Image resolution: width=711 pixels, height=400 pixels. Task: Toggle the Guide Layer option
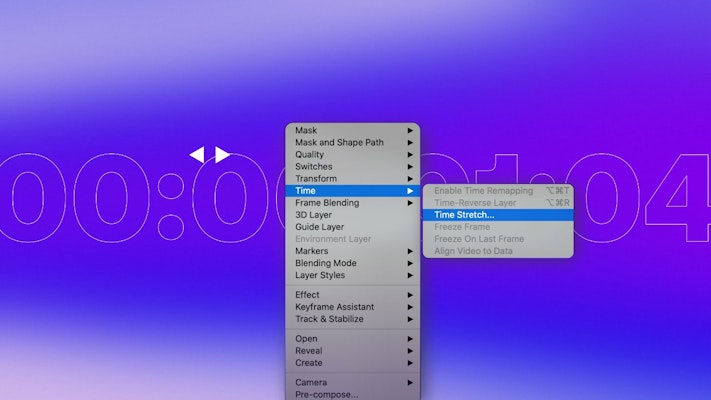pyautogui.click(x=319, y=227)
